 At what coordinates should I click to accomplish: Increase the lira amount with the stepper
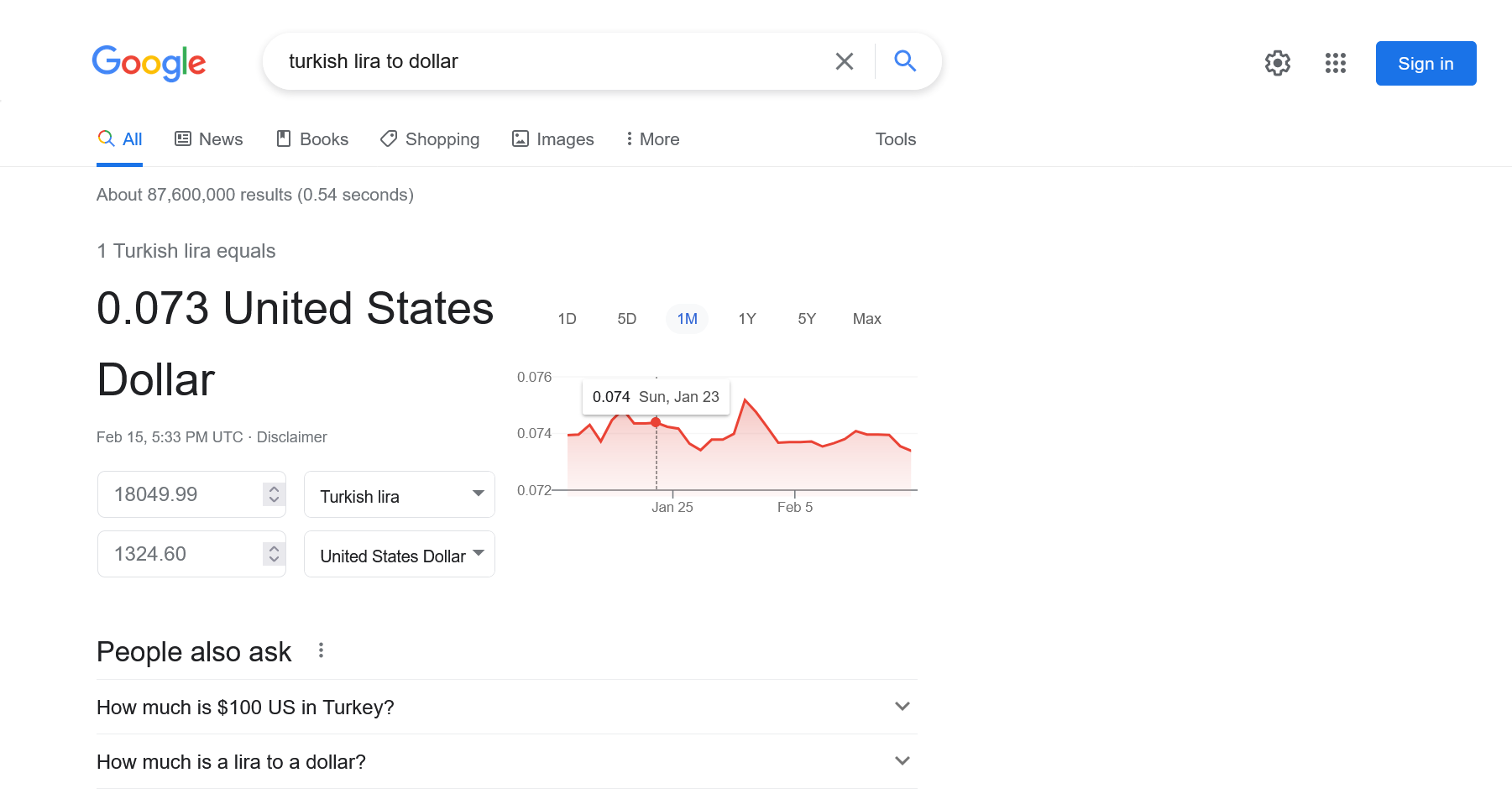[x=274, y=488]
